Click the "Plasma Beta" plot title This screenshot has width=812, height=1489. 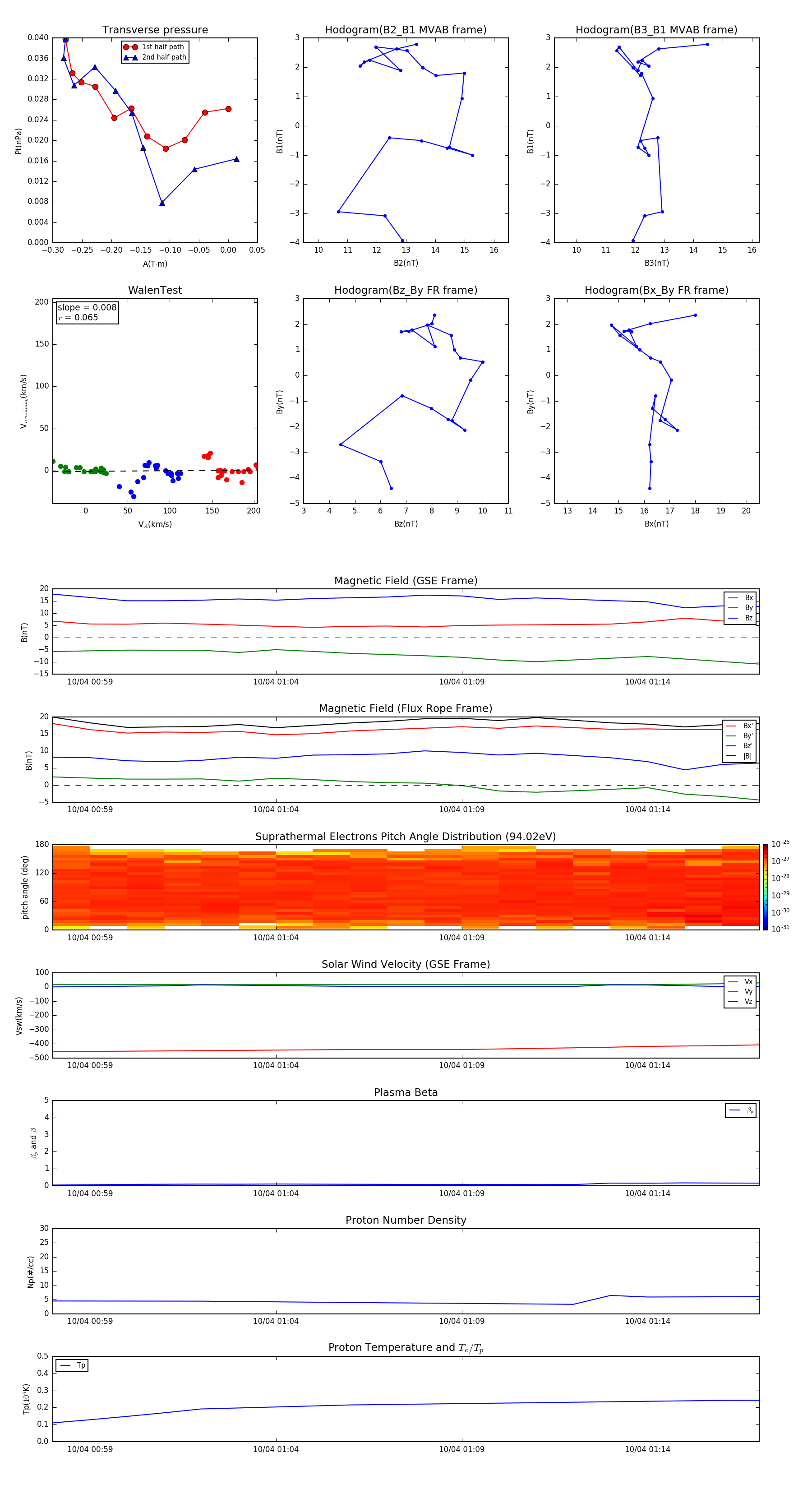click(x=406, y=1092)
